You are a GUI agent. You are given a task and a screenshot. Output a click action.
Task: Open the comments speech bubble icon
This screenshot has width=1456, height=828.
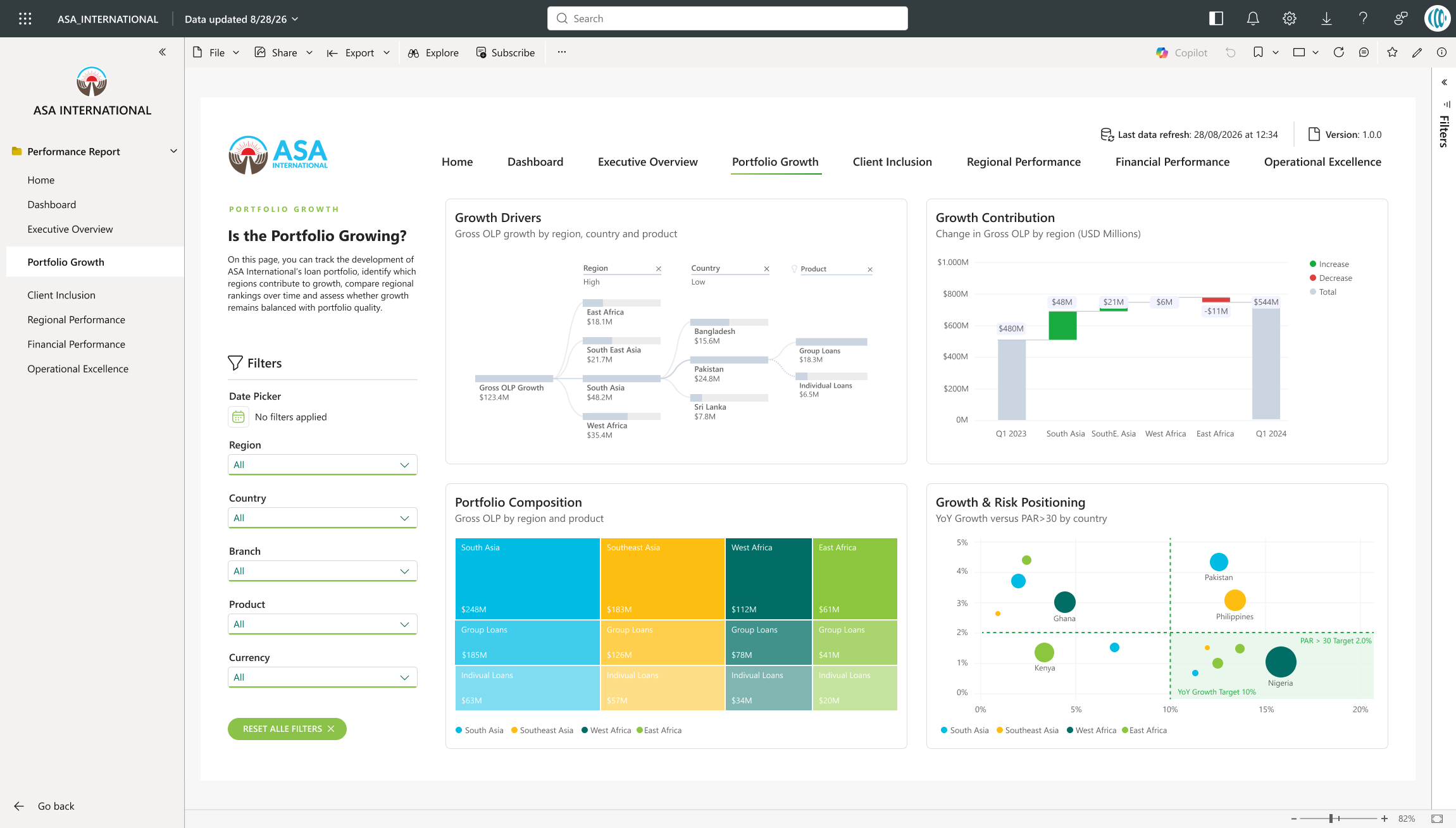click(x=1364, y=53)
